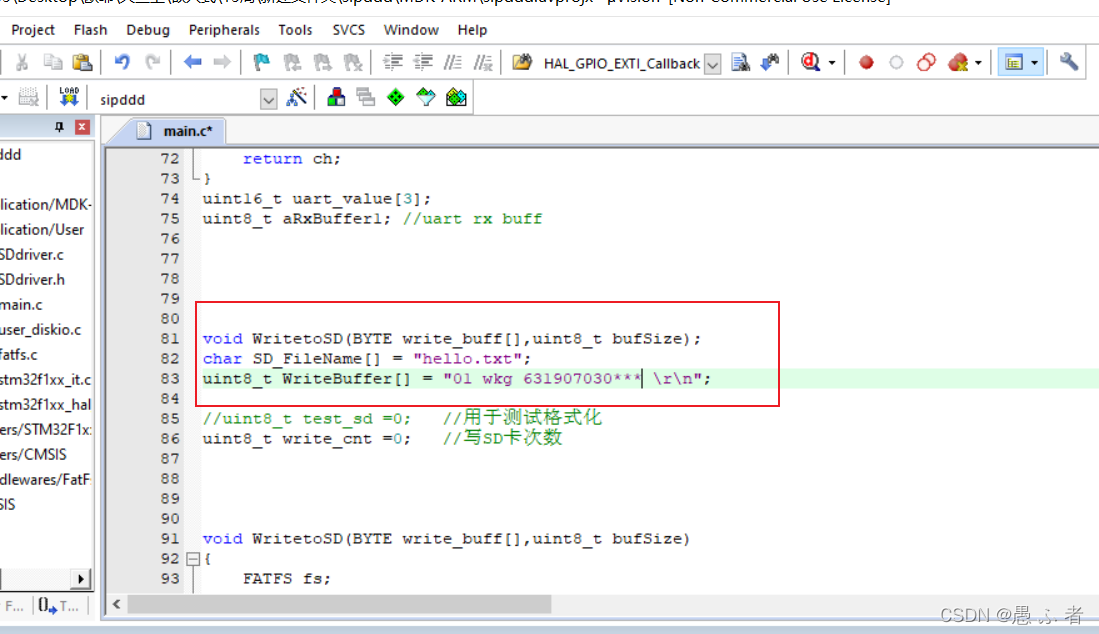Open the SVCS menu
1099x634 pixels.
(349, 30)
